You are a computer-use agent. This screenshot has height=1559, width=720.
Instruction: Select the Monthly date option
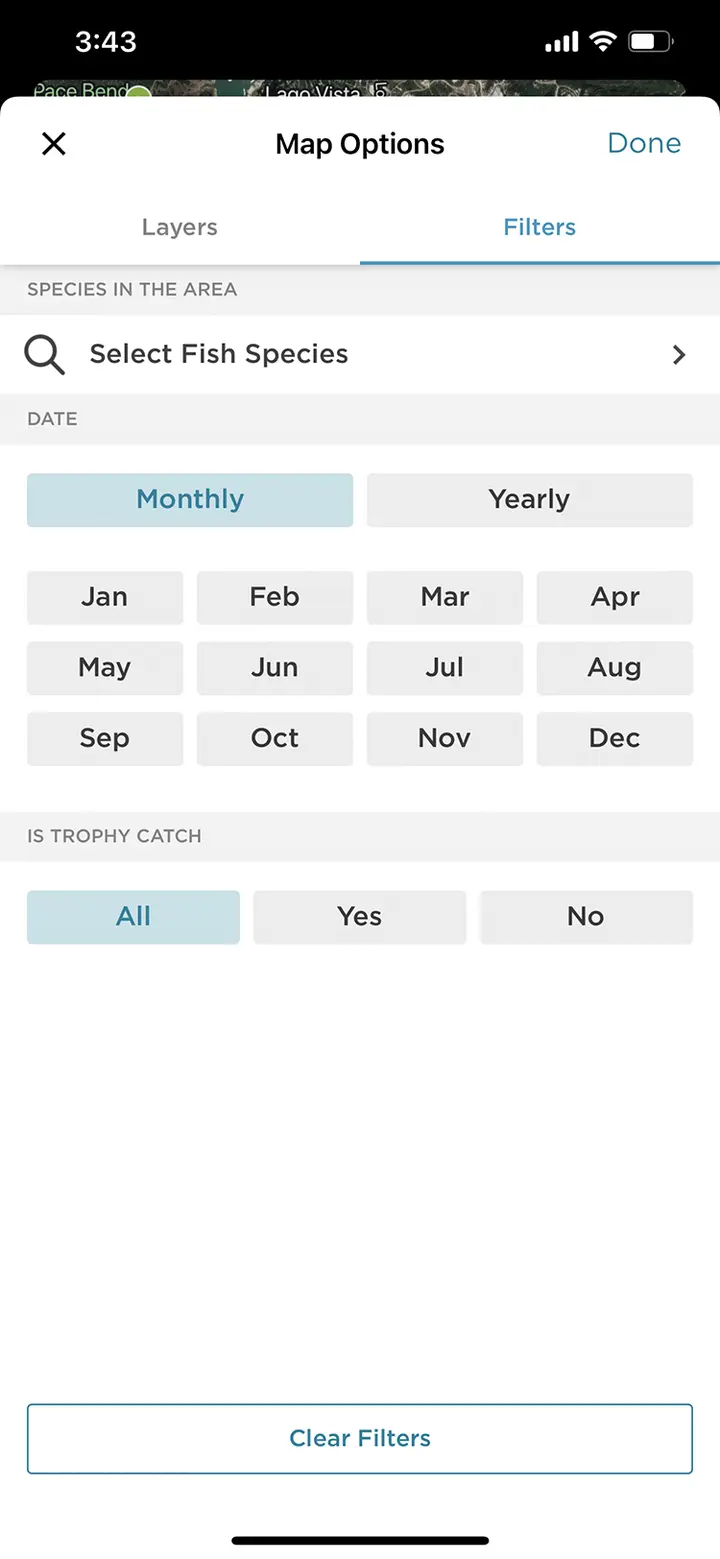tap(190, 499)
